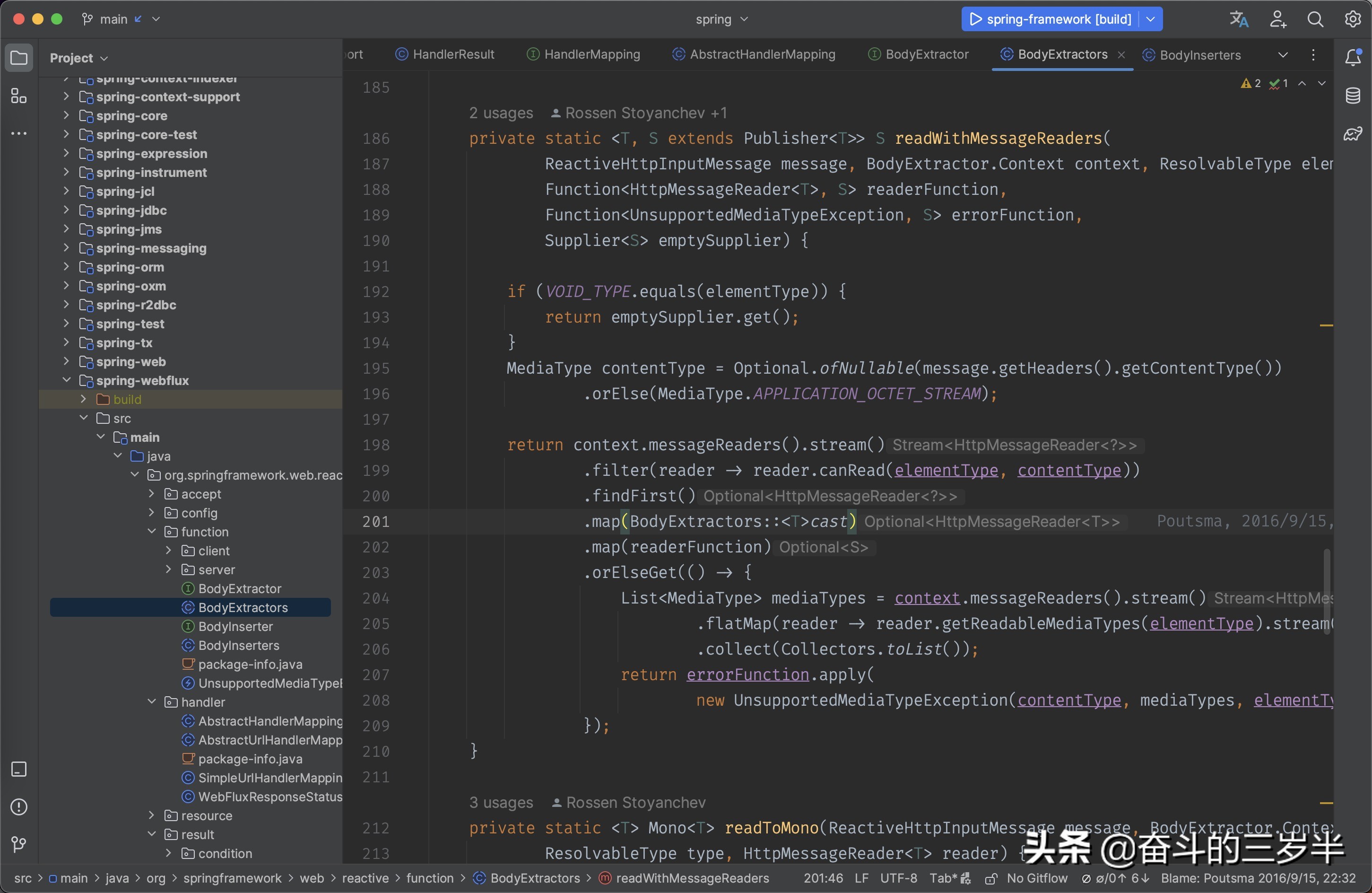Switch to the HandlerResult tab
This screenshot has width=1372, height=893.
(x=445, y=54)
